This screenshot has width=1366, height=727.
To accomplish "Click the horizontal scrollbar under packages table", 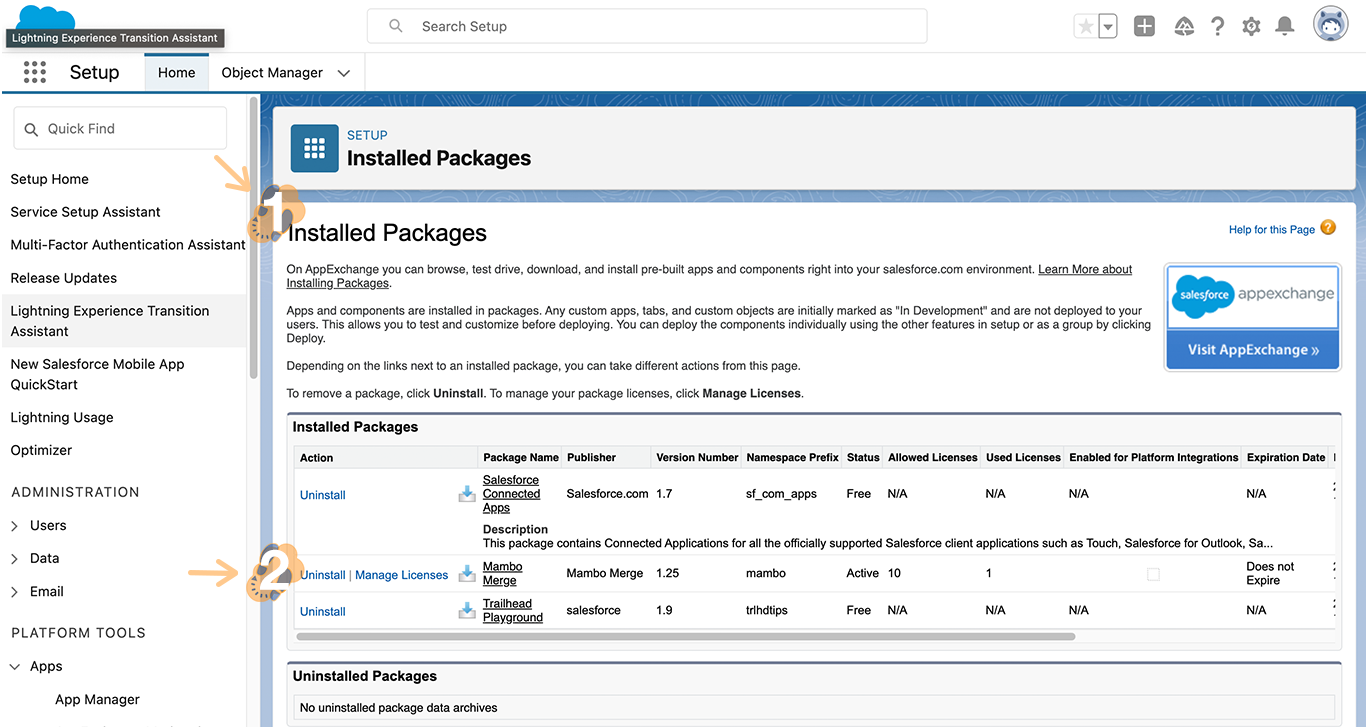I will 685,636.
